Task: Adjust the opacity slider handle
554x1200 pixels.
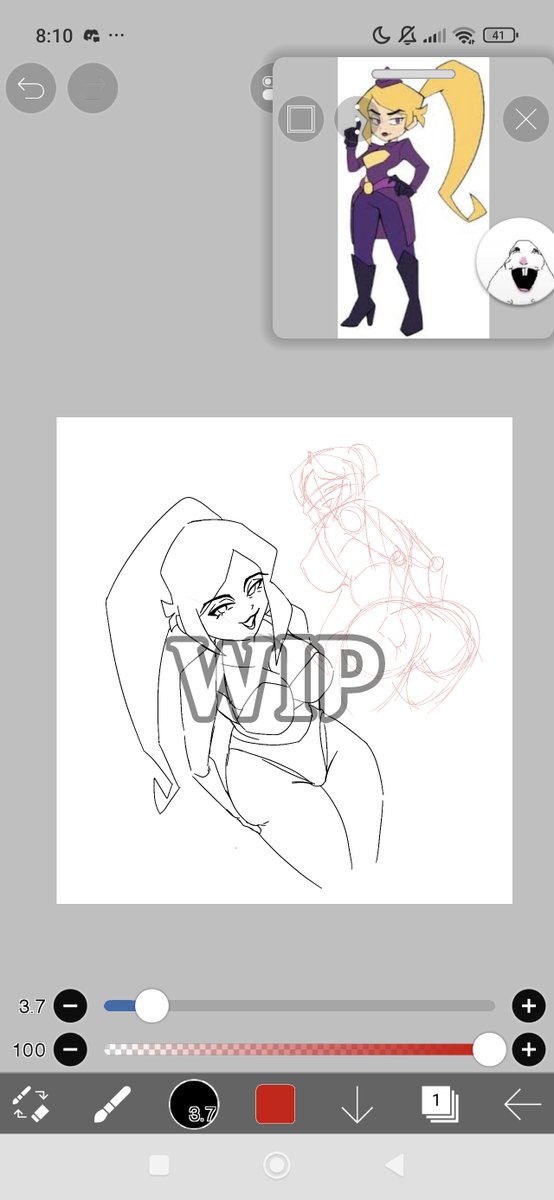Action: [x=489, y=1050]
